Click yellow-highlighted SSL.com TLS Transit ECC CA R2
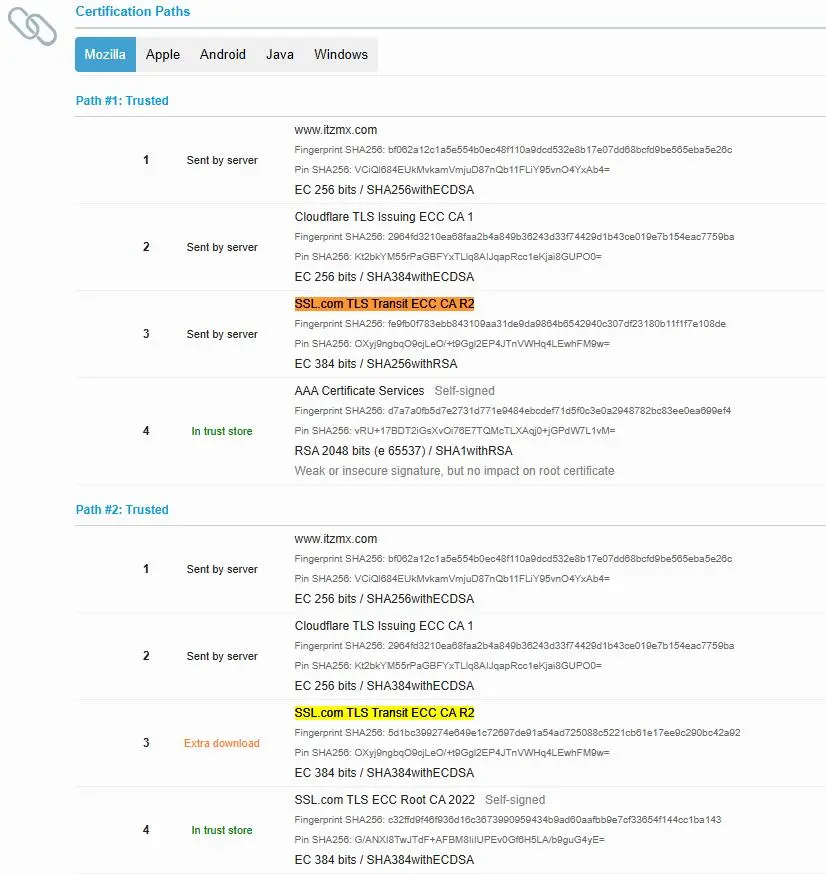The width and height of the screenshot is (826, 874). point(385,713)
